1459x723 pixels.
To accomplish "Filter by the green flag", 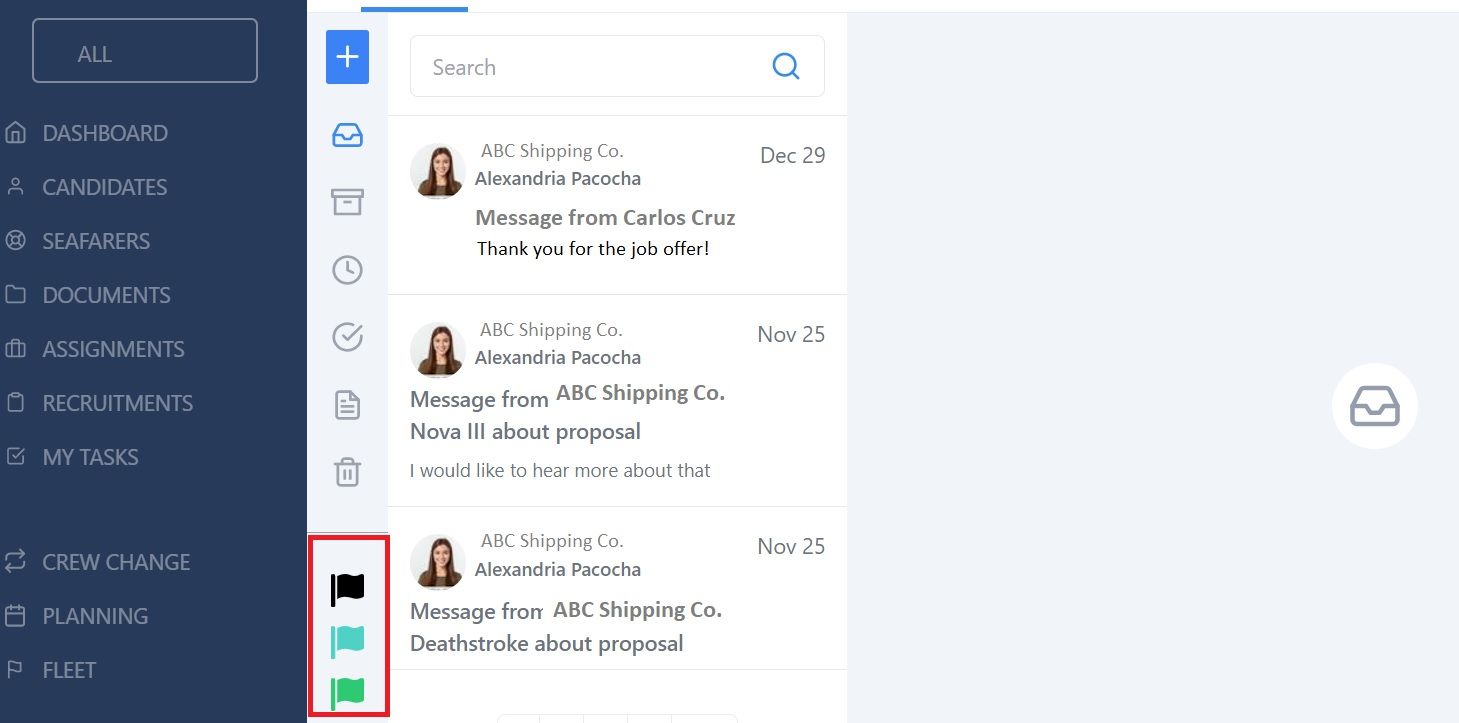I will 348,693.
